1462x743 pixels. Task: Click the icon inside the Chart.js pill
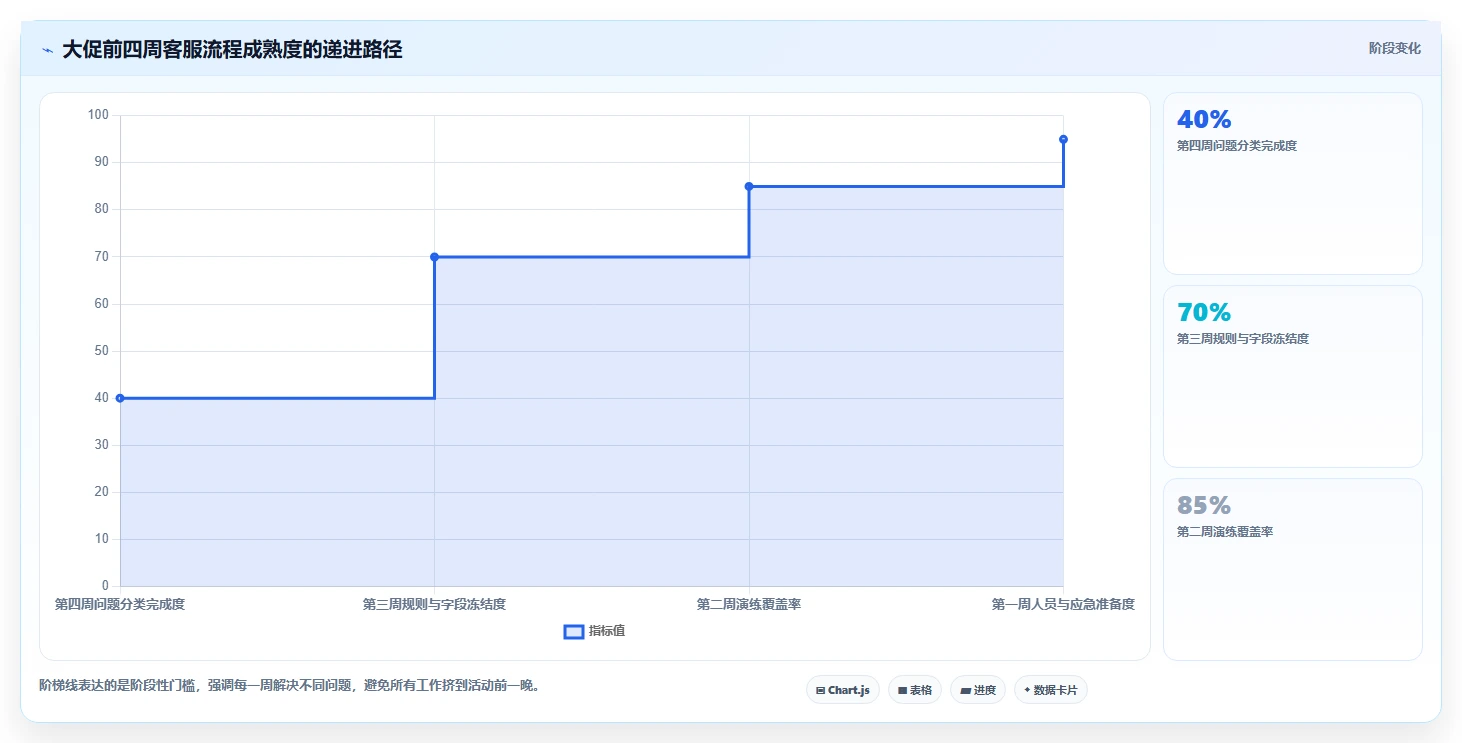(820, 690)
